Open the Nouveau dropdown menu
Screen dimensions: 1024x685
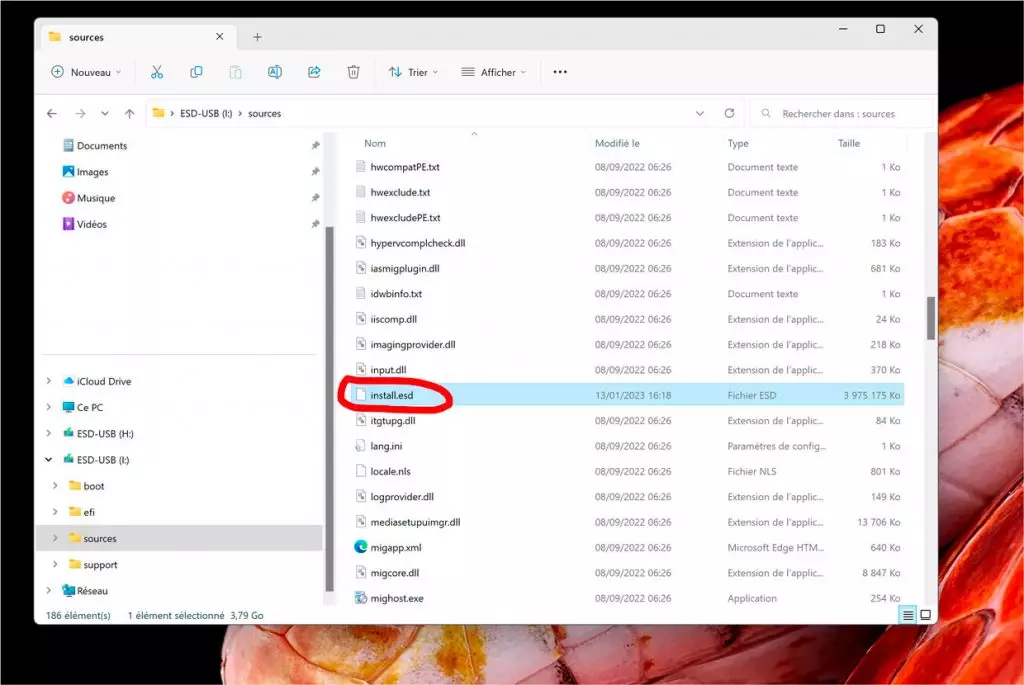(x=86, y=72)
